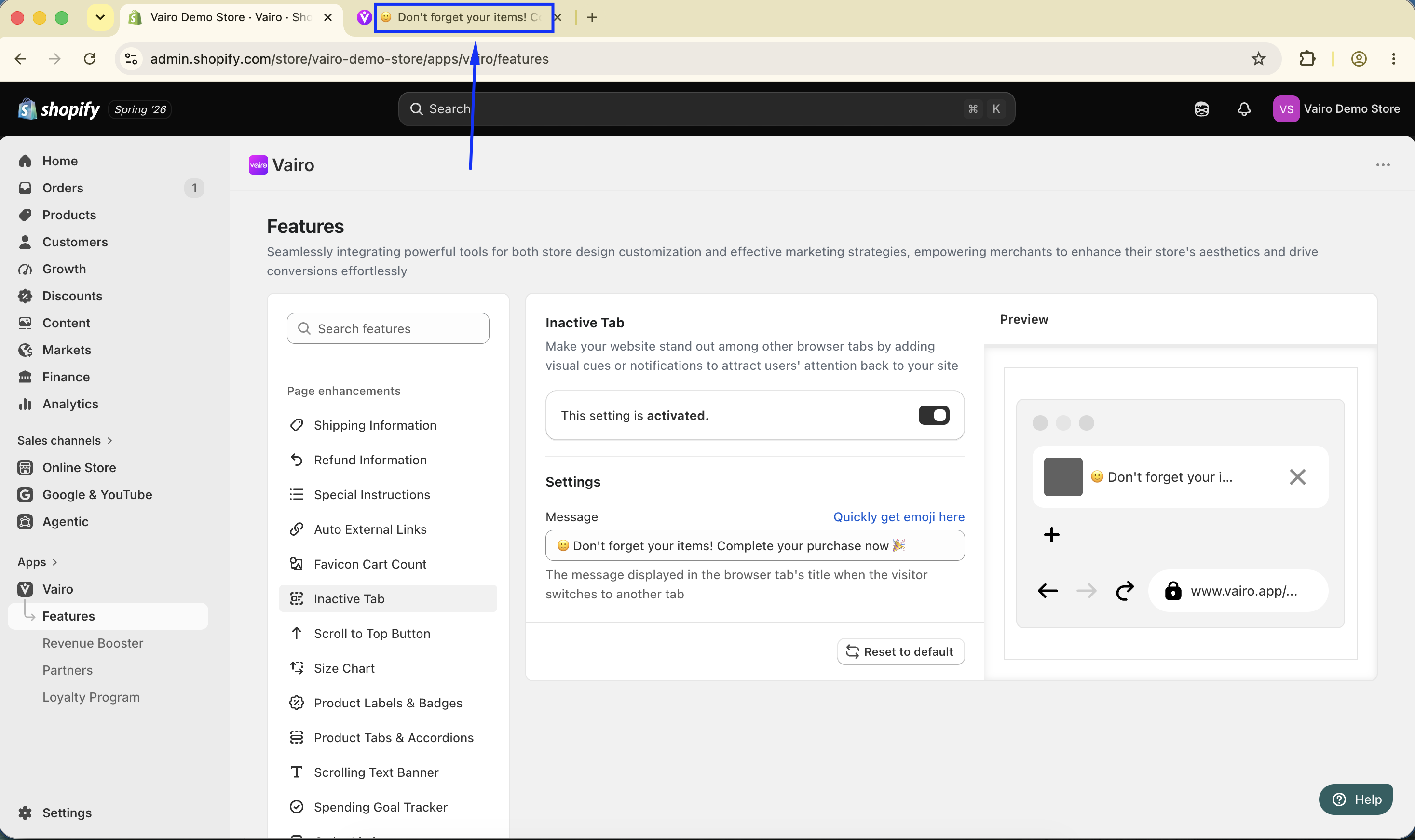Open "Quickly get emoji here" link
The height and width of the screenshot is (840, 1415).
[898, 517]
